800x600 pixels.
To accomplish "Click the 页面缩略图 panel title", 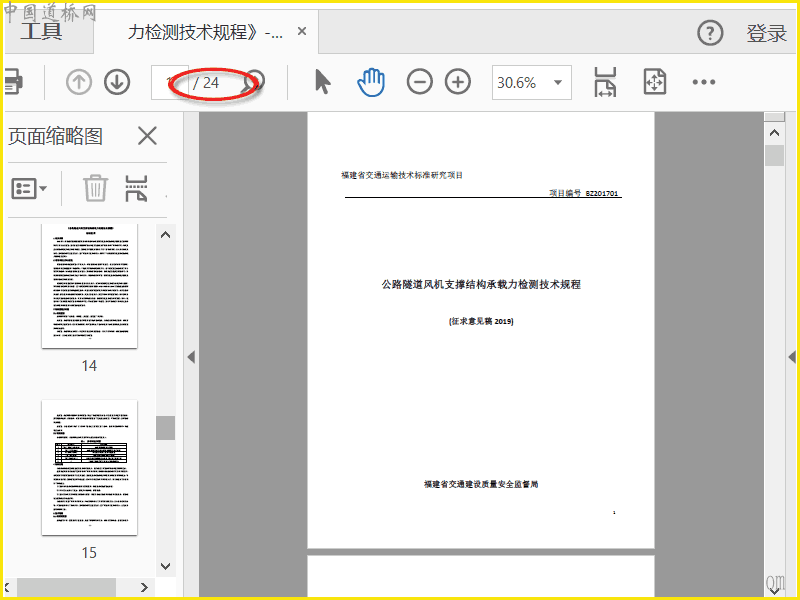I will (x=56, y=136).
